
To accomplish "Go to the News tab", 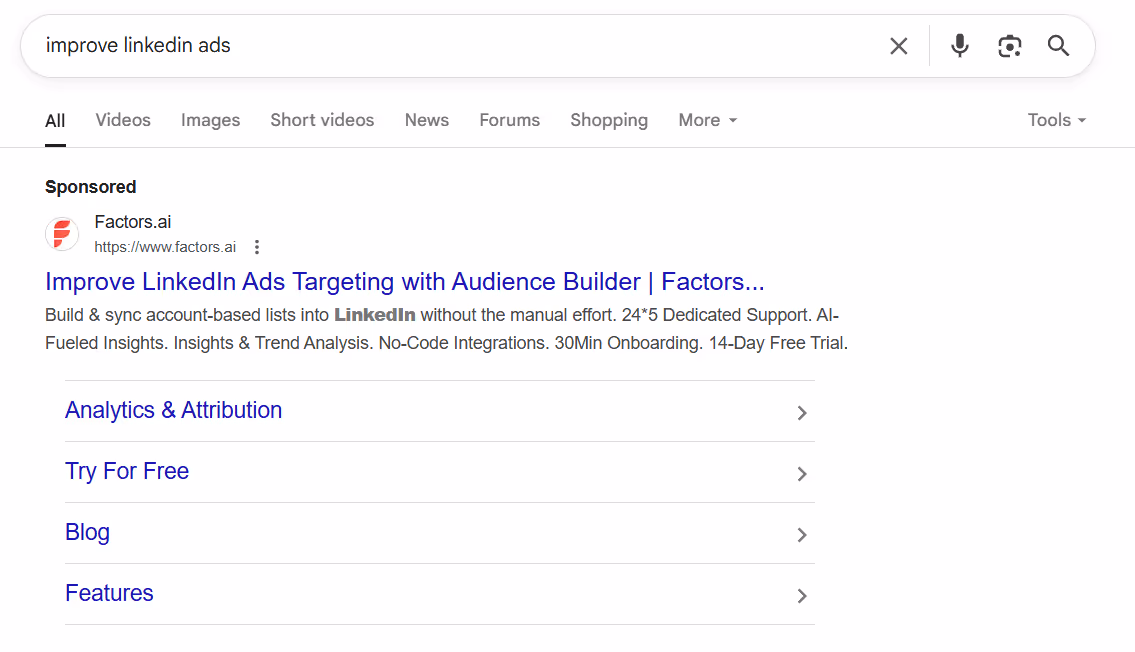I will (426, 120).
